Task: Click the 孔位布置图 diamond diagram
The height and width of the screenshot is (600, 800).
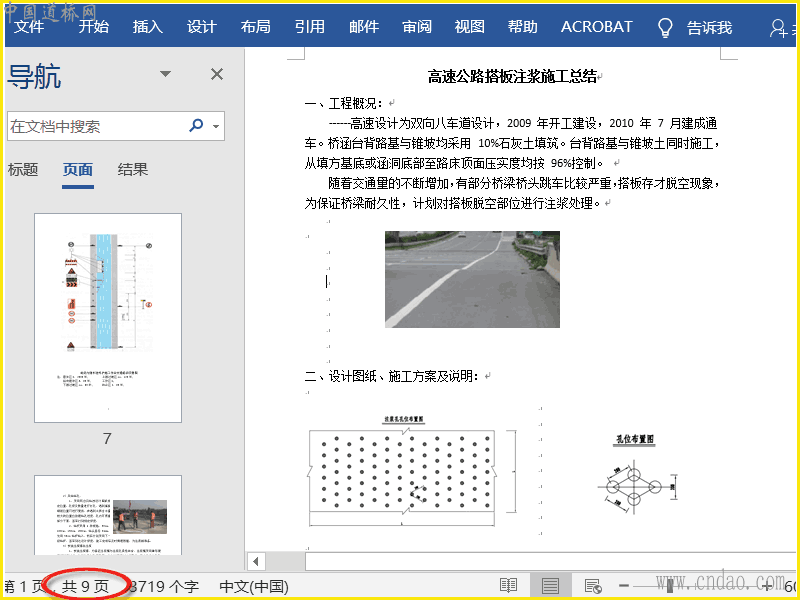Action: pyautogui.click(x=636, y=476)
